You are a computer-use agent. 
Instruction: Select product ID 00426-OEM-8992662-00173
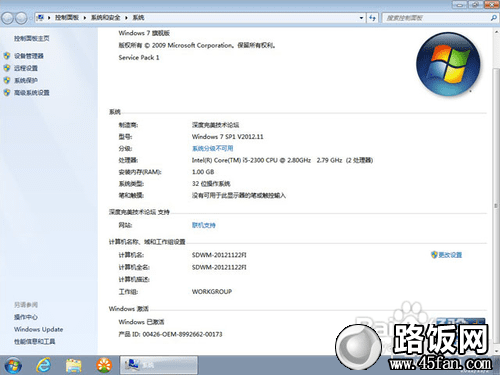coord(182,334)
